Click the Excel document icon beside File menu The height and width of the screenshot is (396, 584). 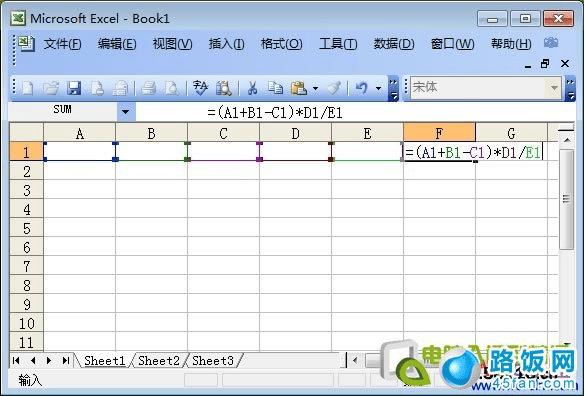coord(26,44)
